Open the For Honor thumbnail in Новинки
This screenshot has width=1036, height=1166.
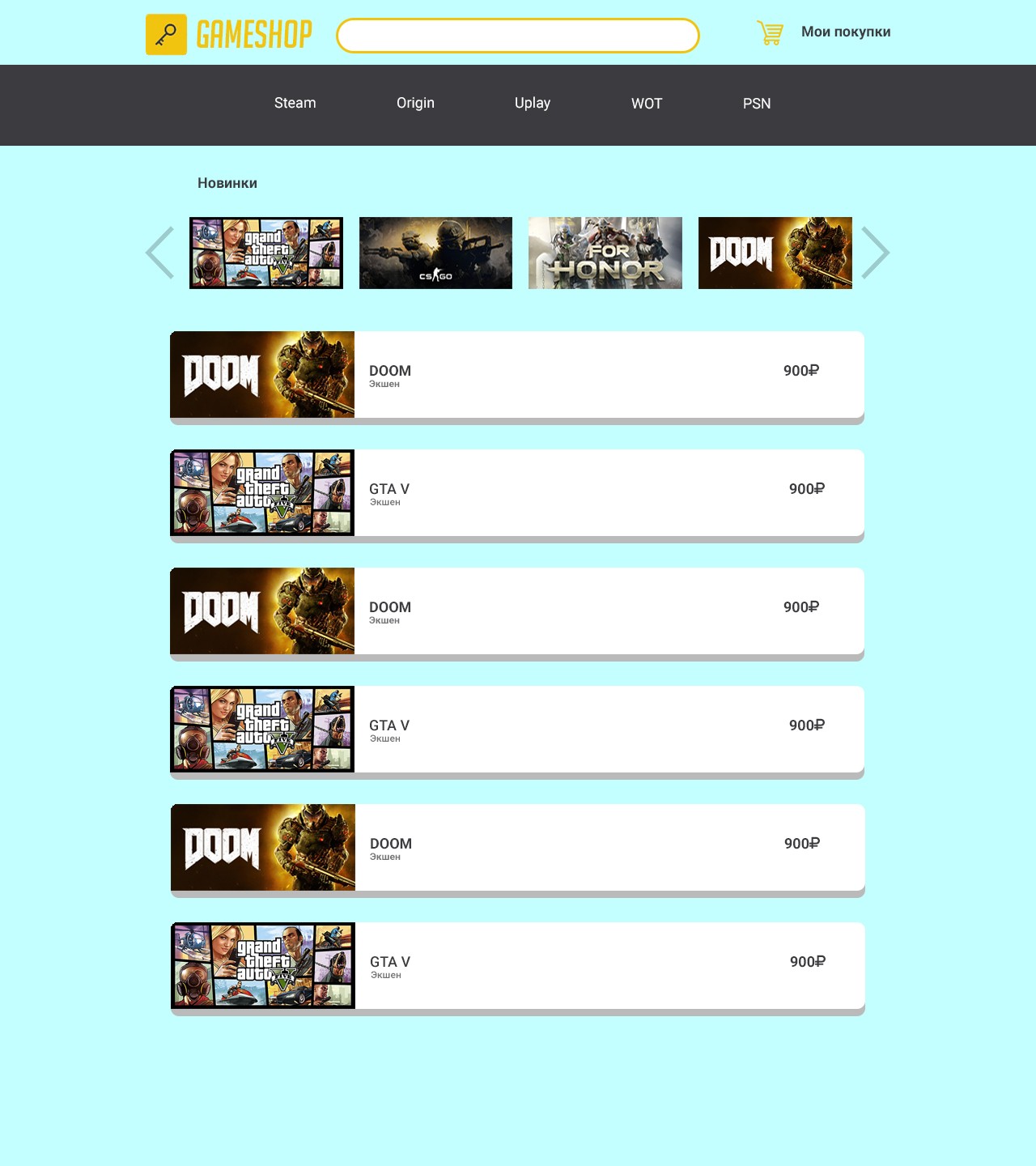[x=605, y=253]
